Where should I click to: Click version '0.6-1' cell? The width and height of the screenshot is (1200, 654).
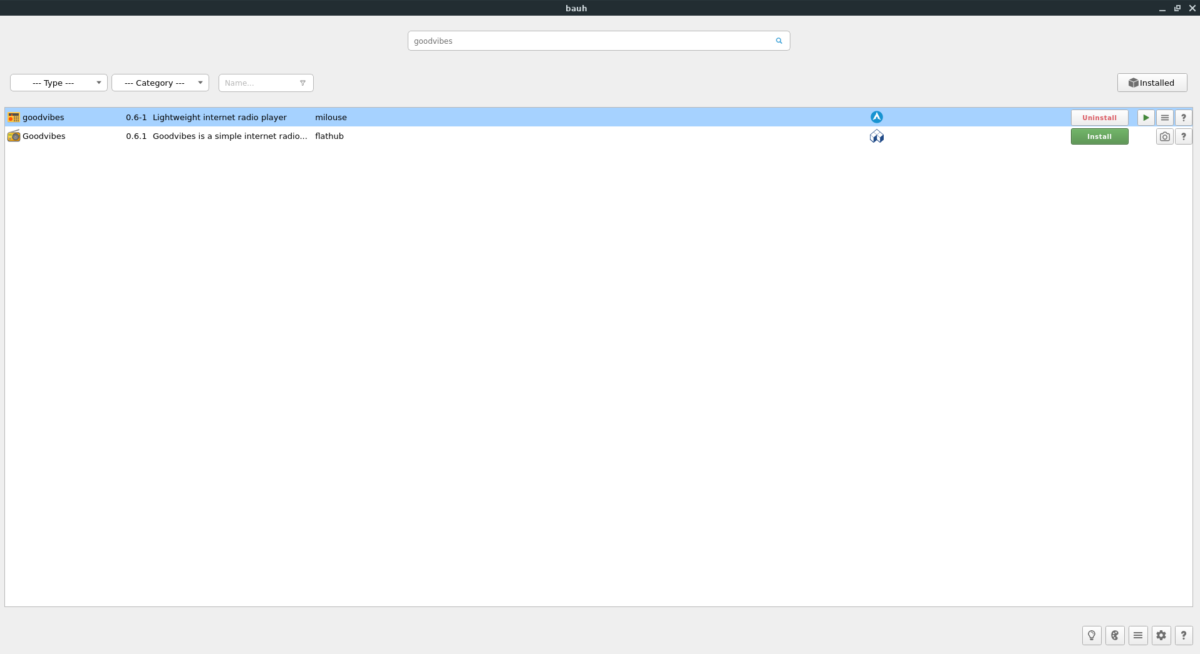[x=136, y=117]
